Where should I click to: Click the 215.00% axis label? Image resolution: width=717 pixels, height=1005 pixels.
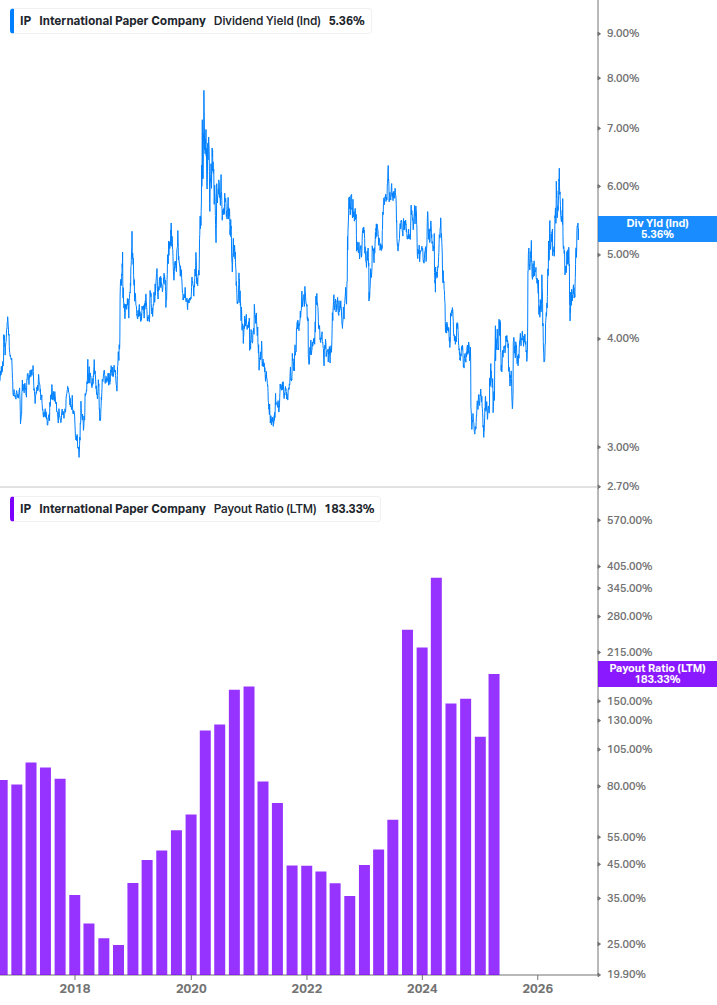(629, 652)
